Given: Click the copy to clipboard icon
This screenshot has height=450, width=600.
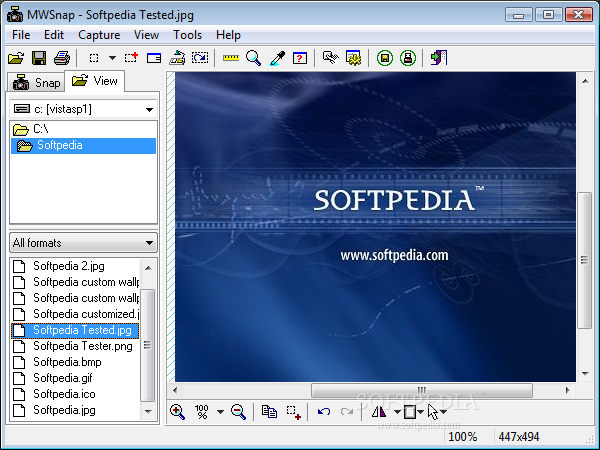Looking at the screenshot, I should (x=269, y=412).
